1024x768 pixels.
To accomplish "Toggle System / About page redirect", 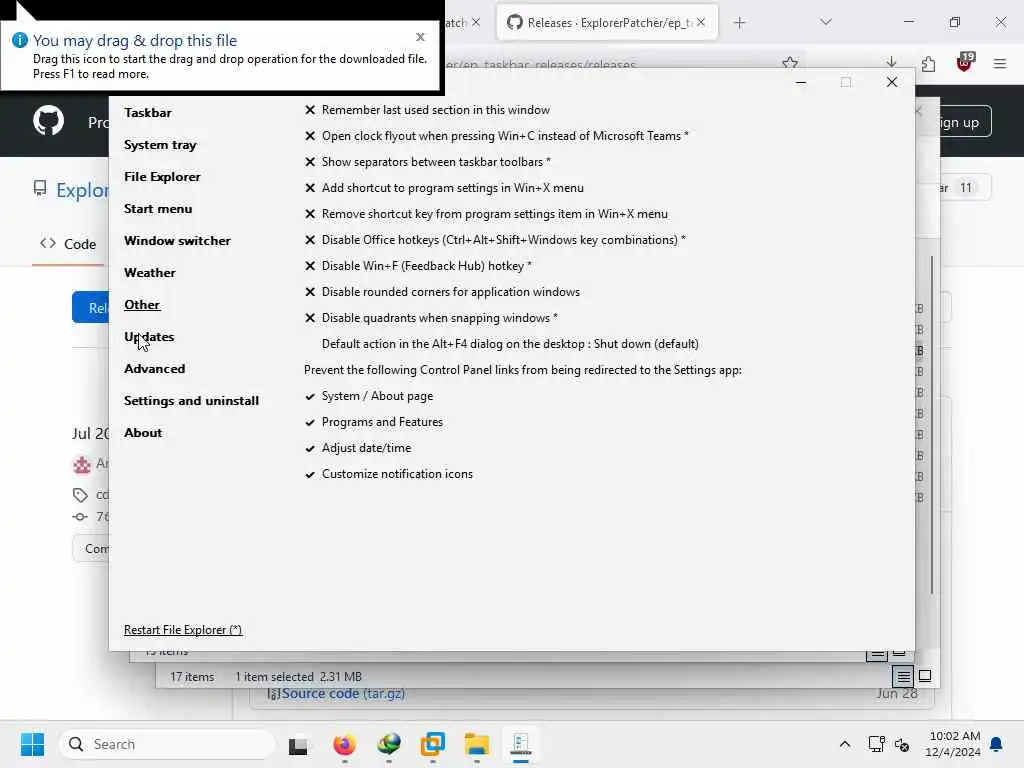I will (x=369, y=396).
